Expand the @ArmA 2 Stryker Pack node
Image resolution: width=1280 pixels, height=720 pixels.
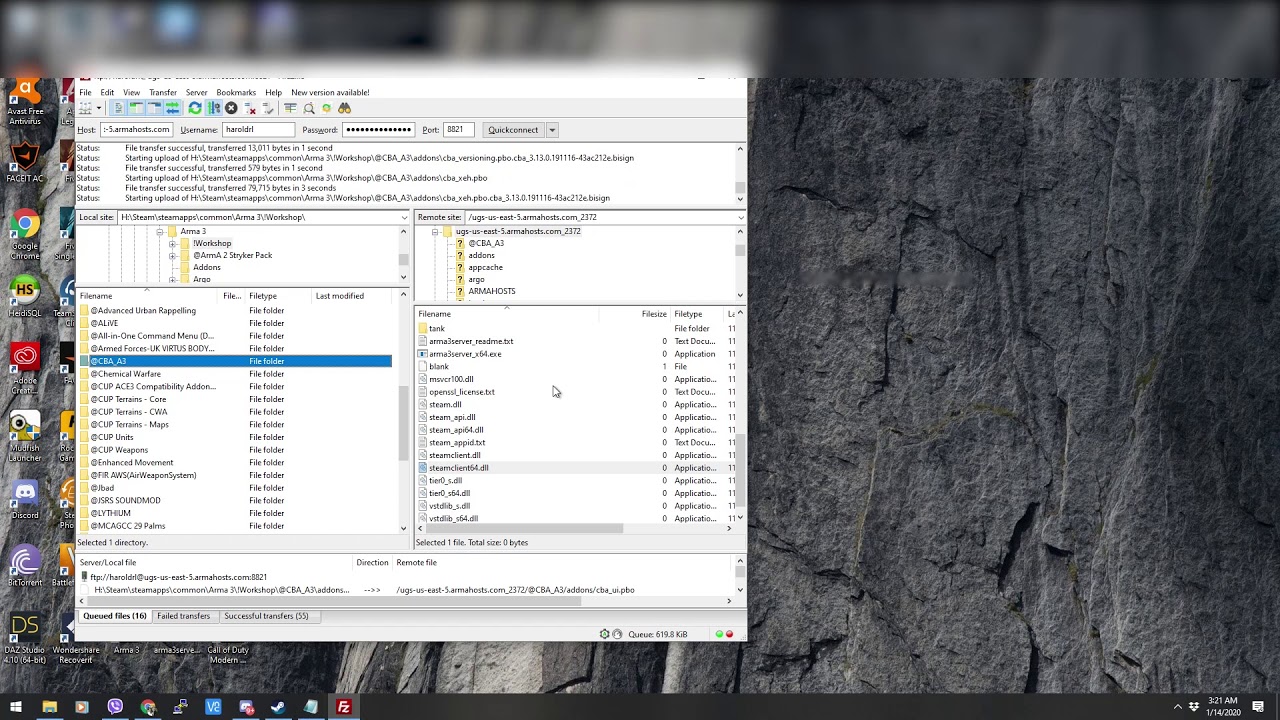click(172, 256)
